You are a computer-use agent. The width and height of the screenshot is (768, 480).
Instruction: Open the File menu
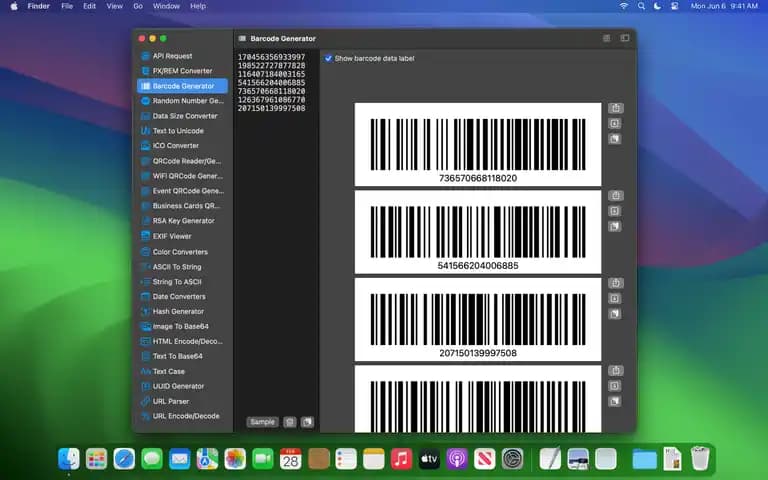(67, 6)
